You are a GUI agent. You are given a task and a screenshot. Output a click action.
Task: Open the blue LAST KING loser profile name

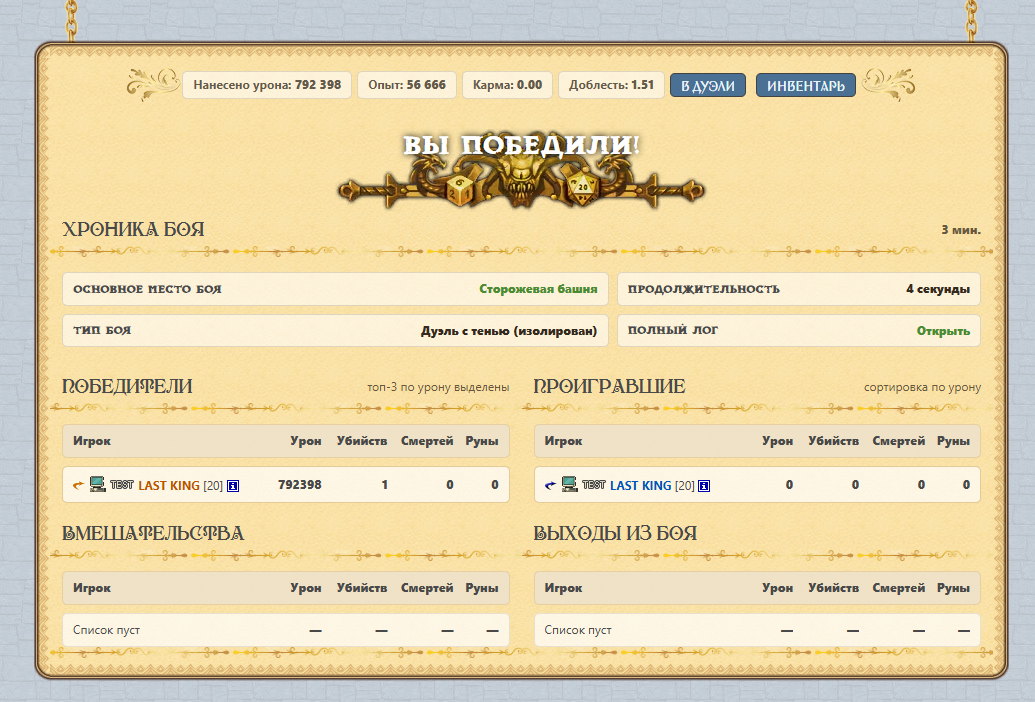coord(640,486)
